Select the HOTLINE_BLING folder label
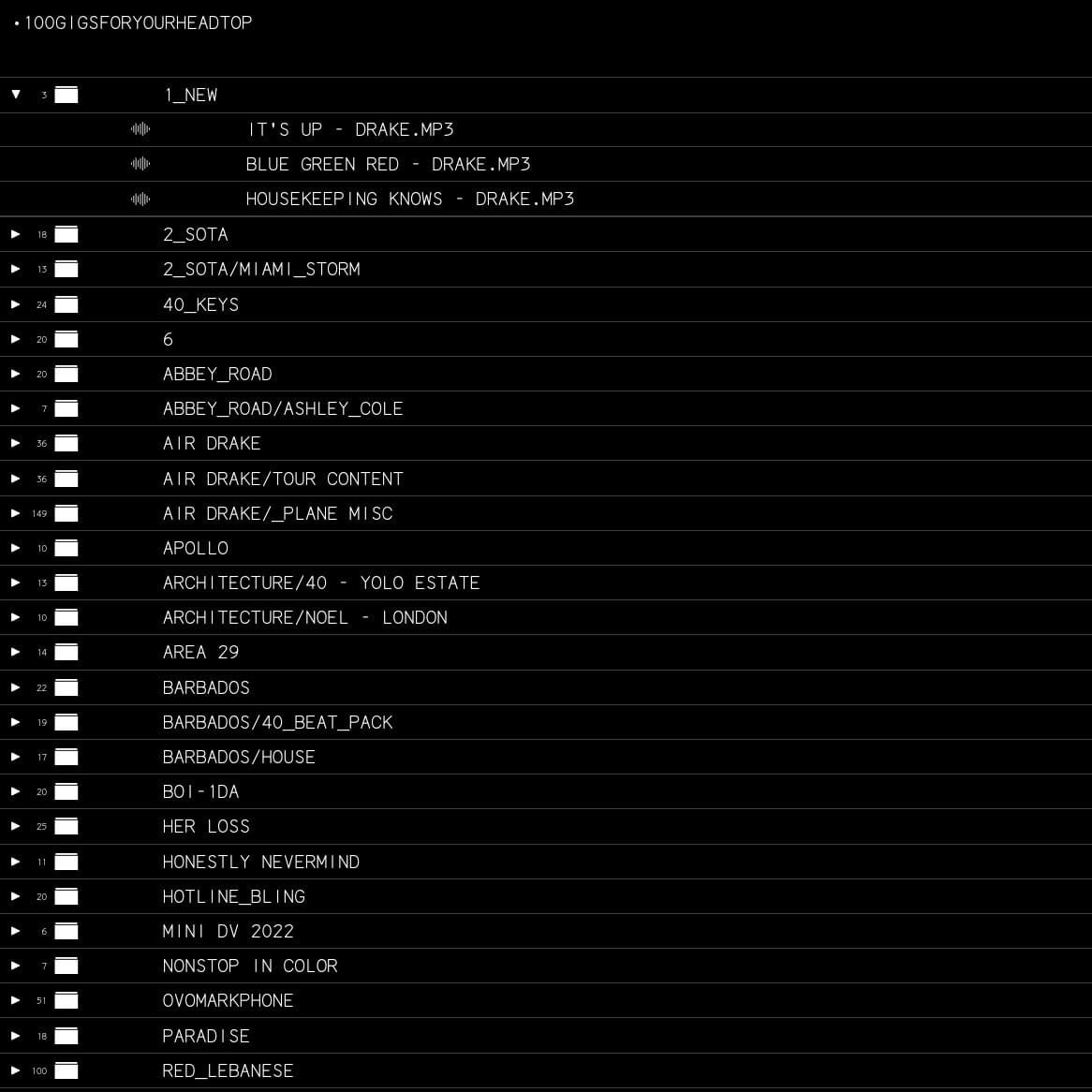The image size is (1092, 1092). coord(233,896)
